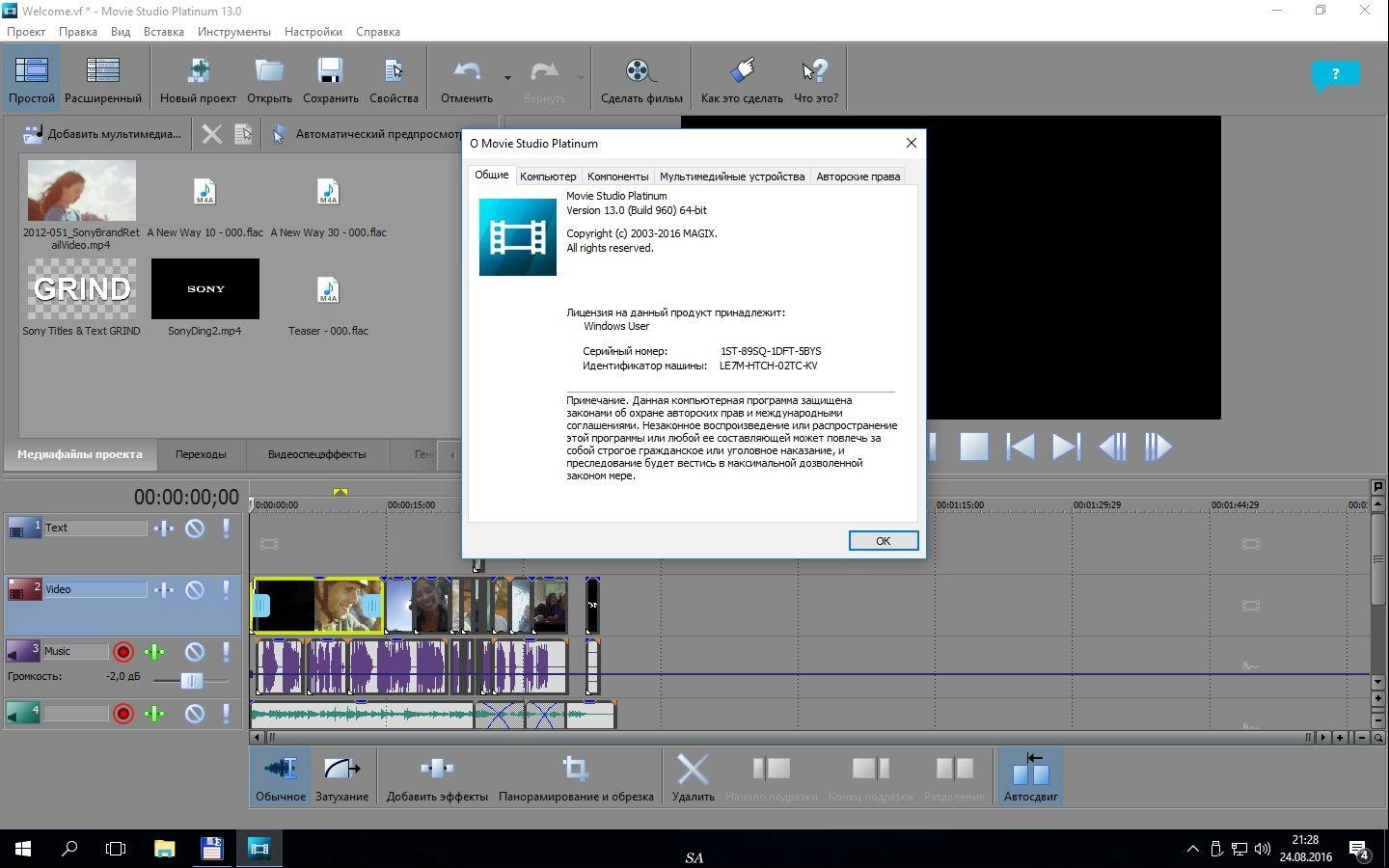
Task: Toggle Автоматический предпросмотр
Action: [x=367, y=134]
